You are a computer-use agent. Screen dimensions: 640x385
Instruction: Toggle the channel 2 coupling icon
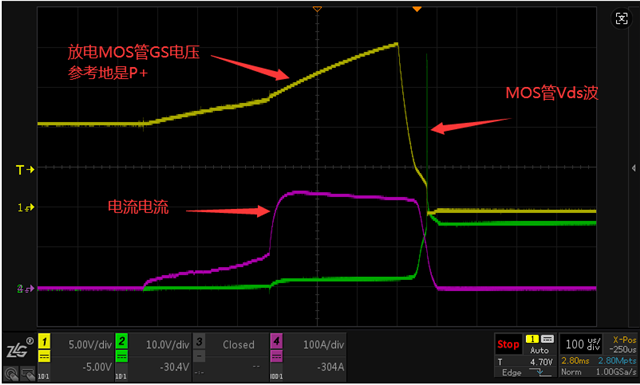pyautogui.click(x=121, y=356)
